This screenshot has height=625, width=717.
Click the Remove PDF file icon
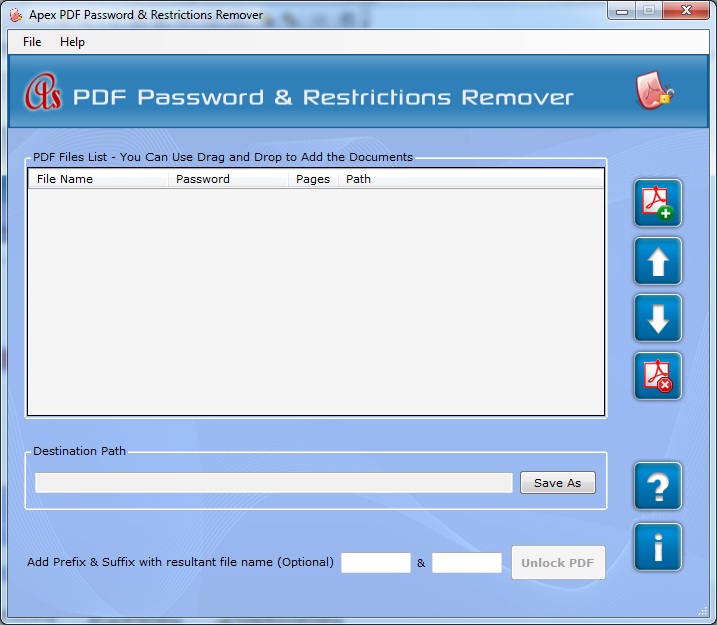pos(658,376)
